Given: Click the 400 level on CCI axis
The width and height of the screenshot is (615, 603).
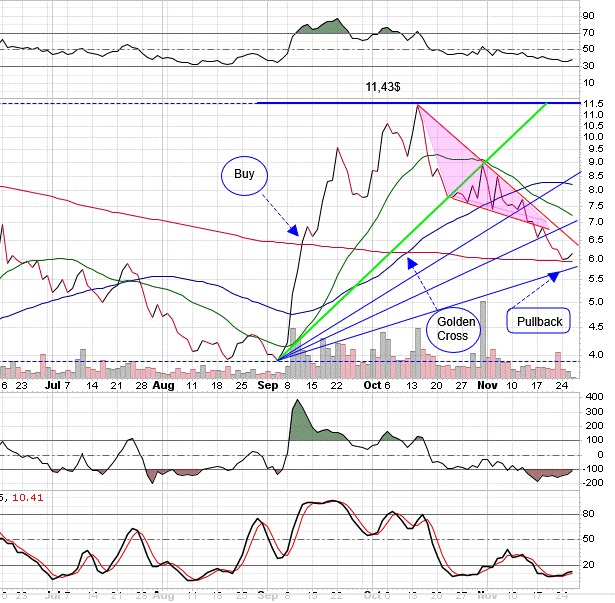Looking at the screenshot, I should tap(593, 398).
